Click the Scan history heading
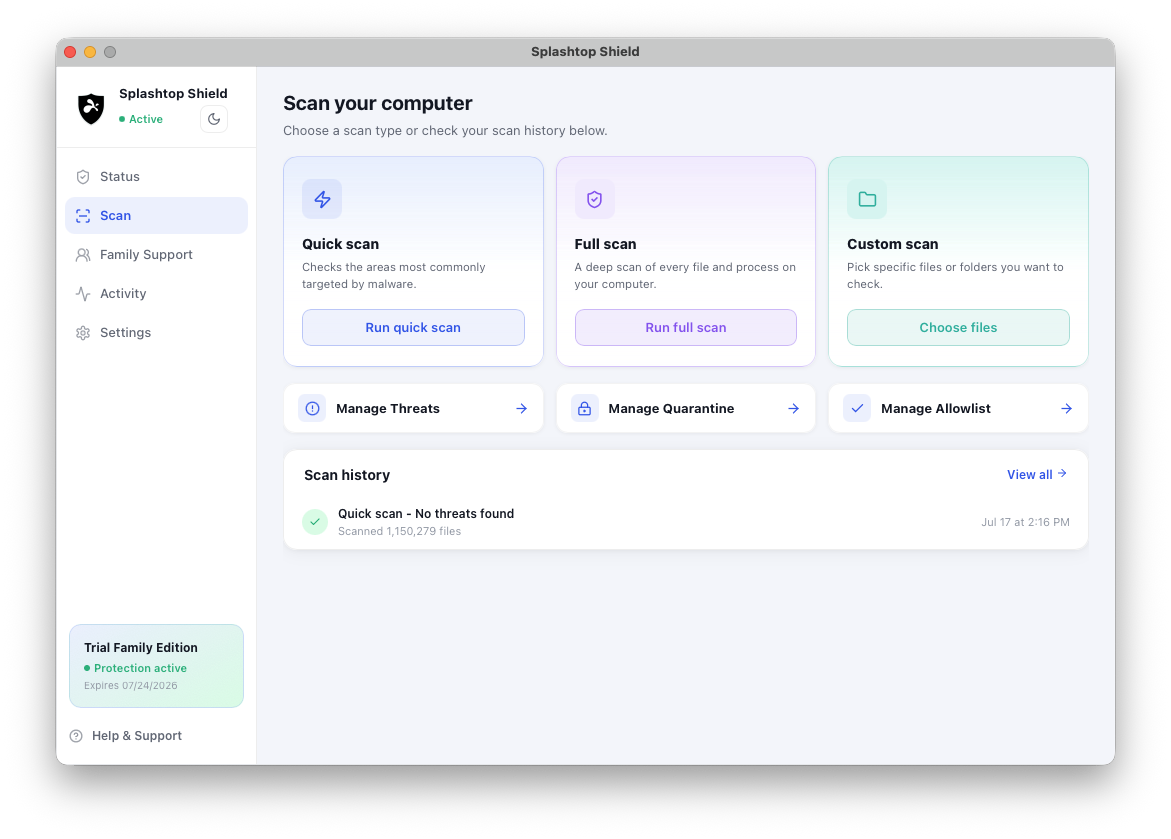The width and height of the screenshot is (1171, 839). click(x=347, y=475)
